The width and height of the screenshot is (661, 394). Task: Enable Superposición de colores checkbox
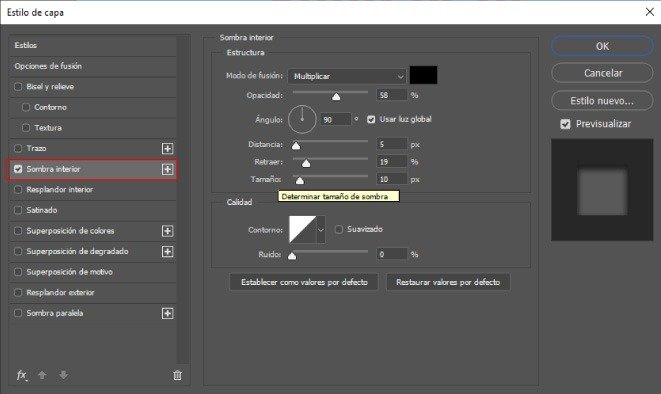click(18, 231)
